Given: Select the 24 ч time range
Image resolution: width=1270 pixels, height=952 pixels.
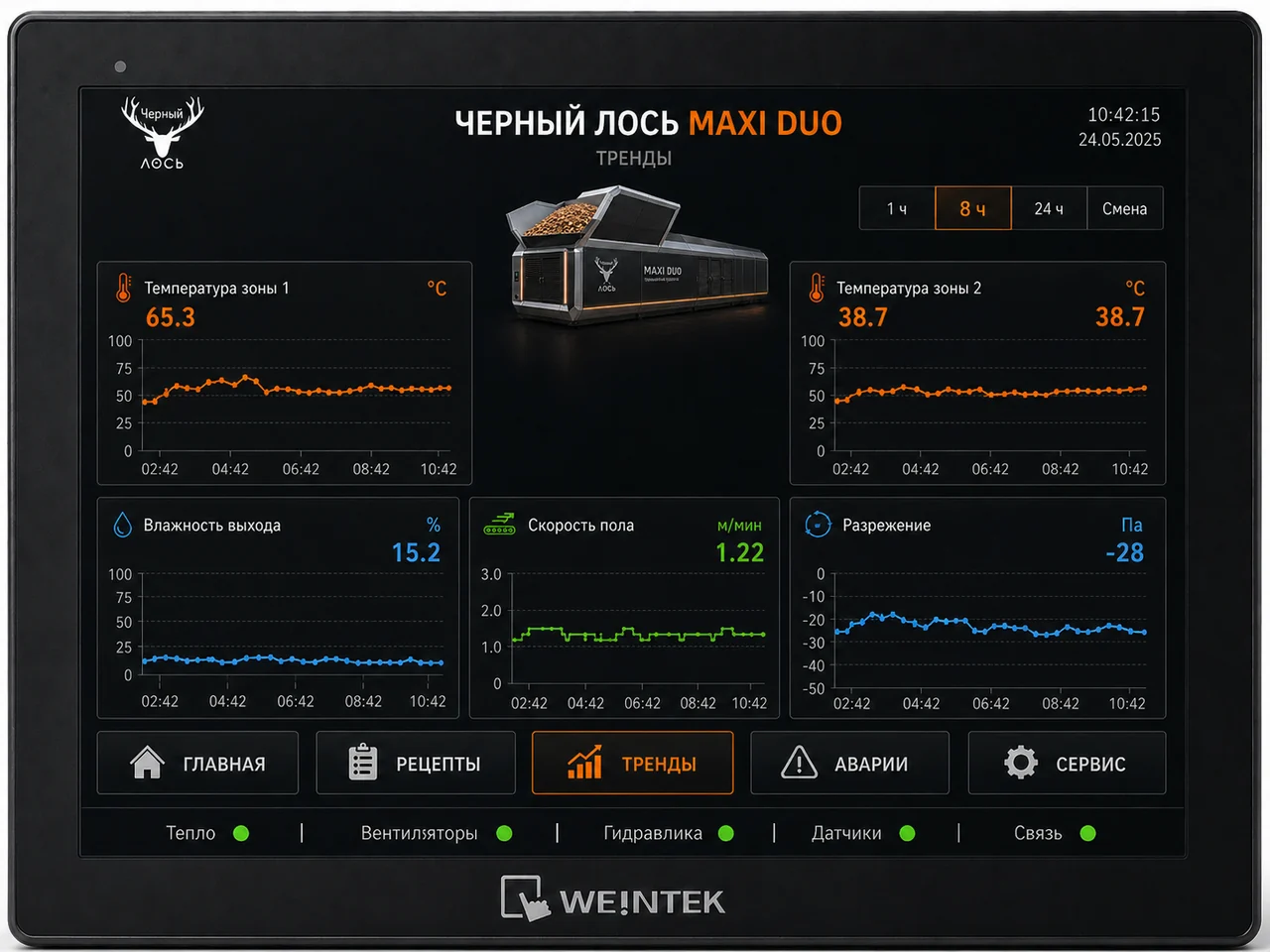Looking at the screenshot, I should [1049, 208].
